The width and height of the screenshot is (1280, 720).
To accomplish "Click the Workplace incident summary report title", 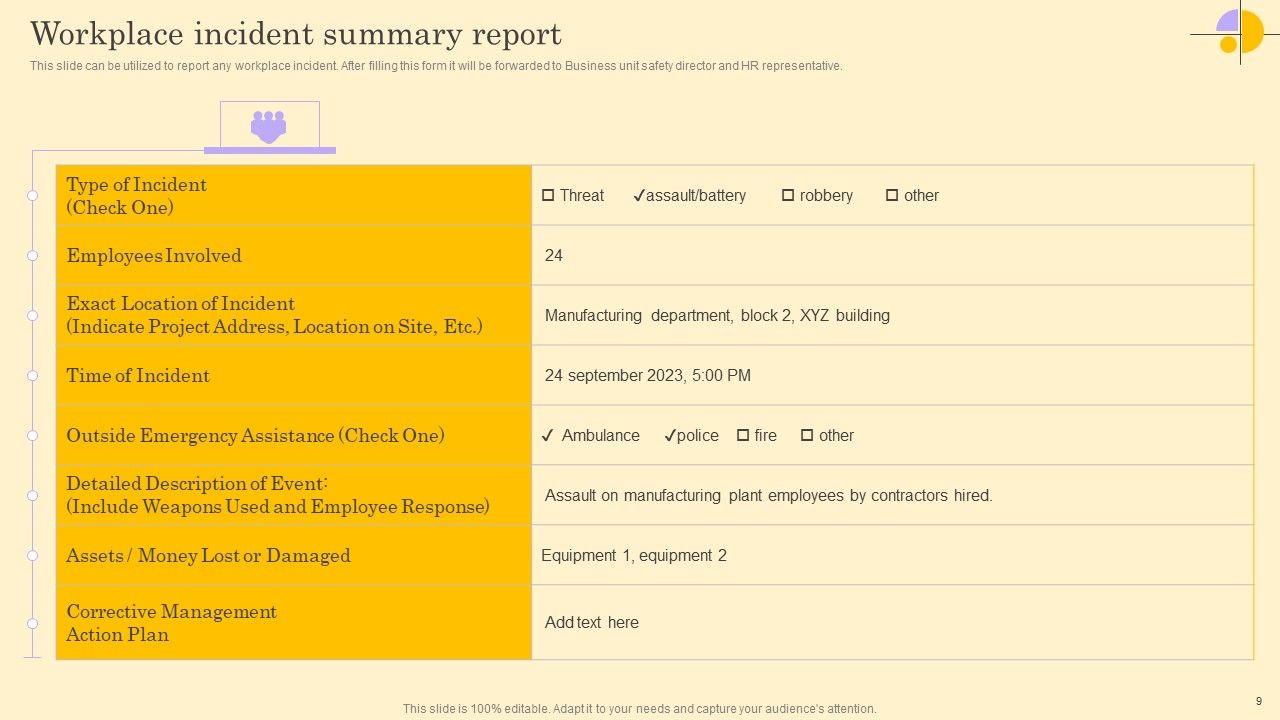I will (x=296, y=34).
